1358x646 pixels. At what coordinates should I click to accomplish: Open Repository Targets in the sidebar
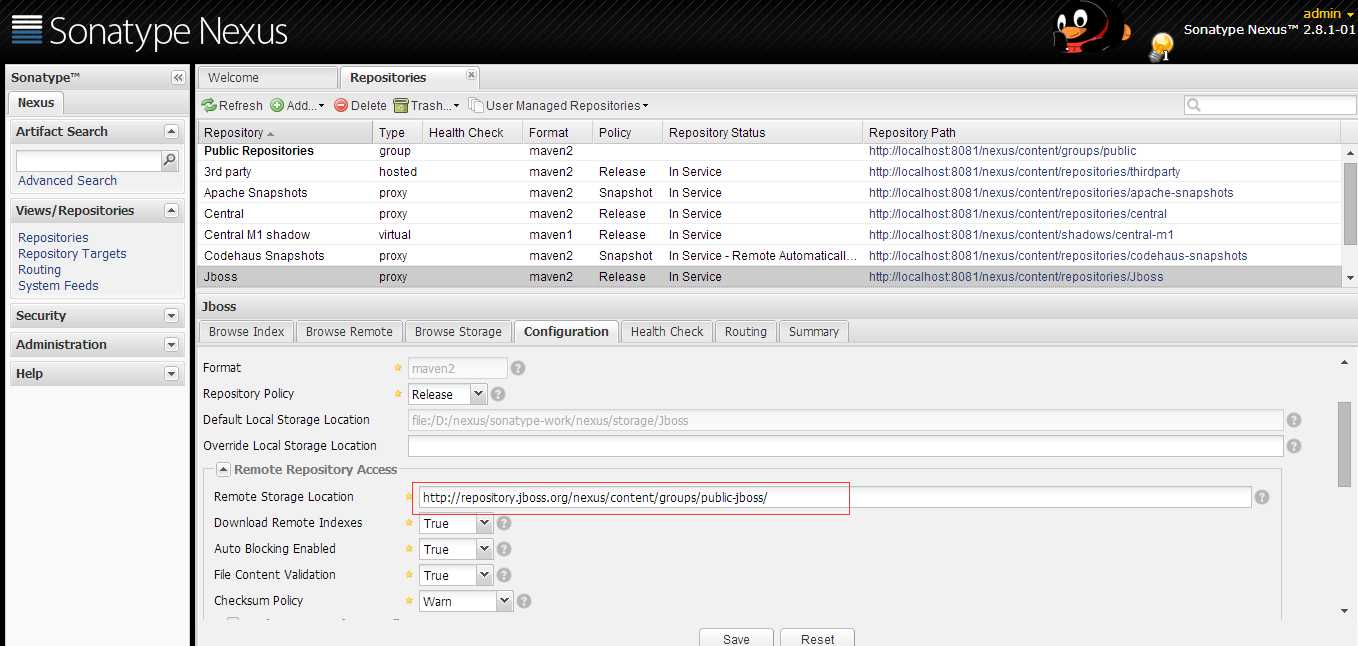point(72,253)
